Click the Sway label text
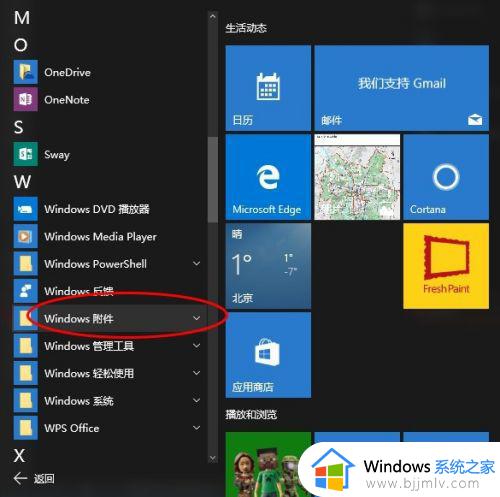Viewport: 500px width, 497px height. (57, 155)
